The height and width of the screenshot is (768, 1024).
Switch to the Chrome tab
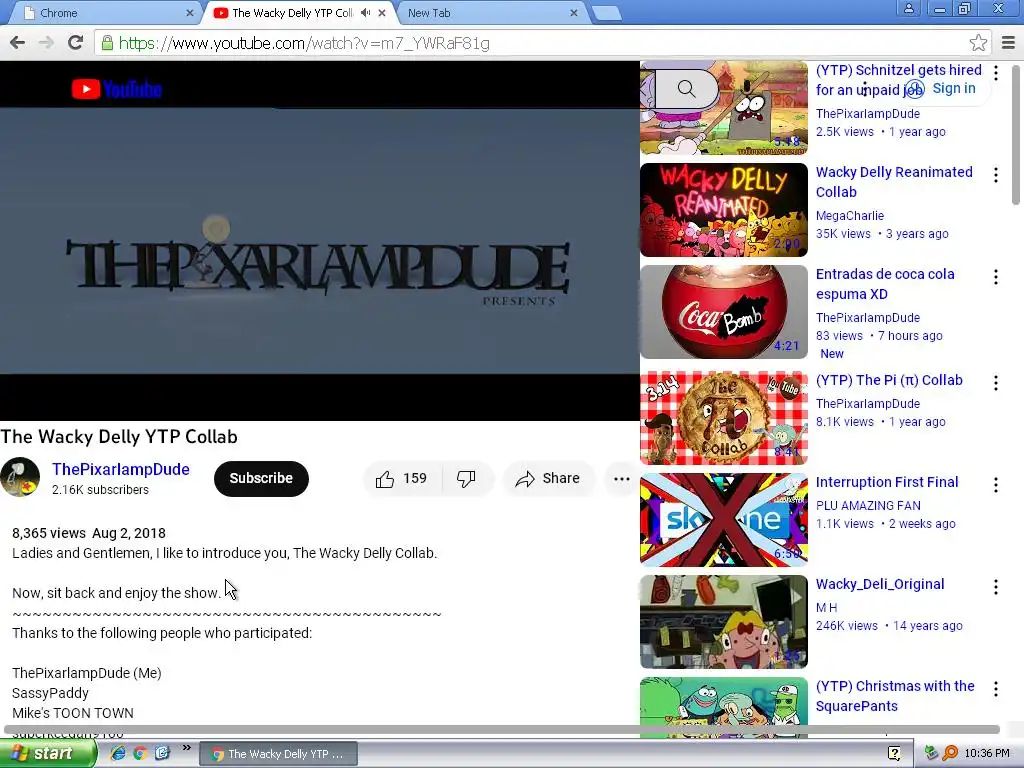point(104,13)
